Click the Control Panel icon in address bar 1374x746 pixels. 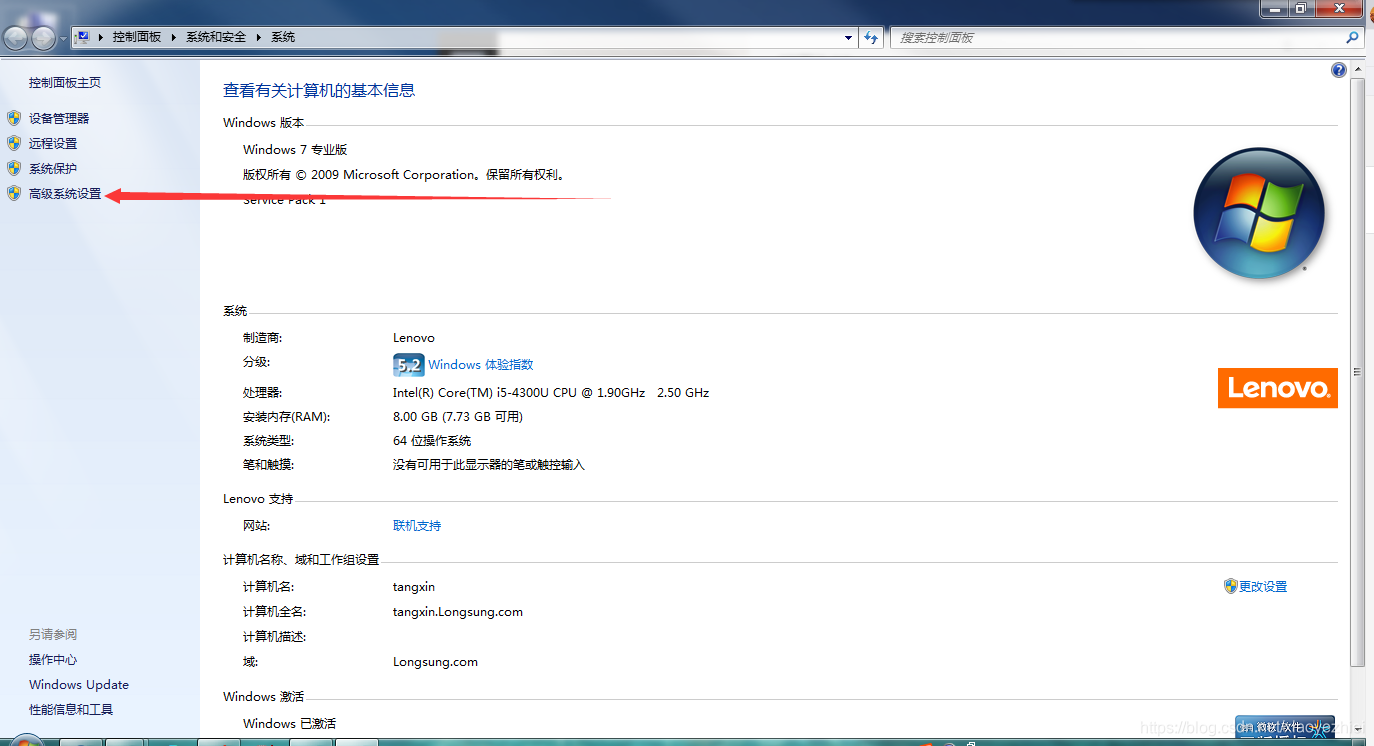click(83, 37)
